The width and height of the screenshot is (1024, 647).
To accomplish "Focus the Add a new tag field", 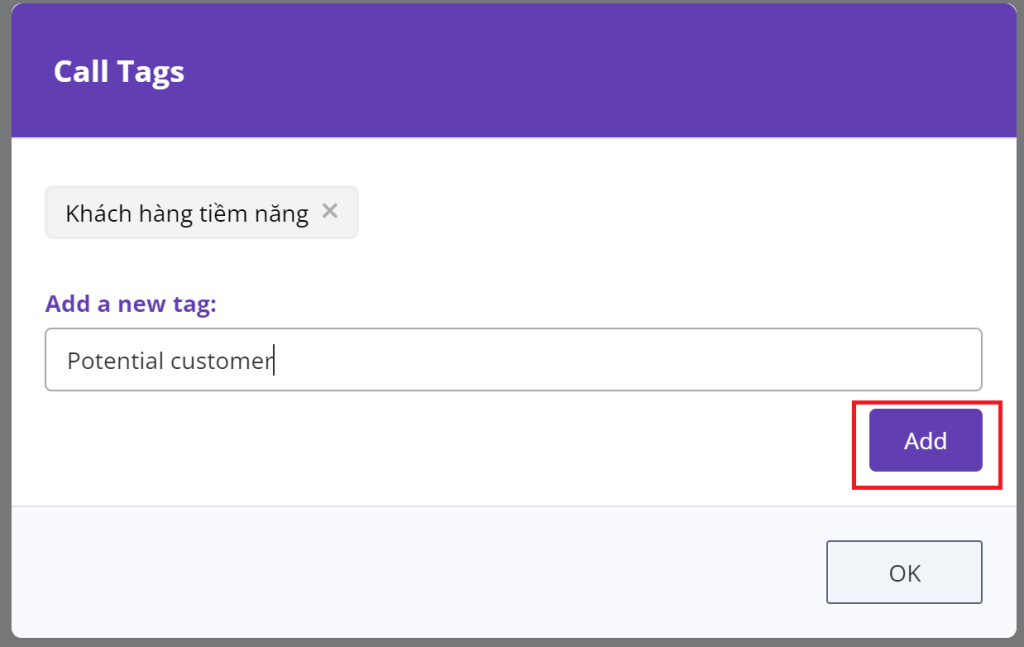I will pyautogui.click(x=513, y=360).
